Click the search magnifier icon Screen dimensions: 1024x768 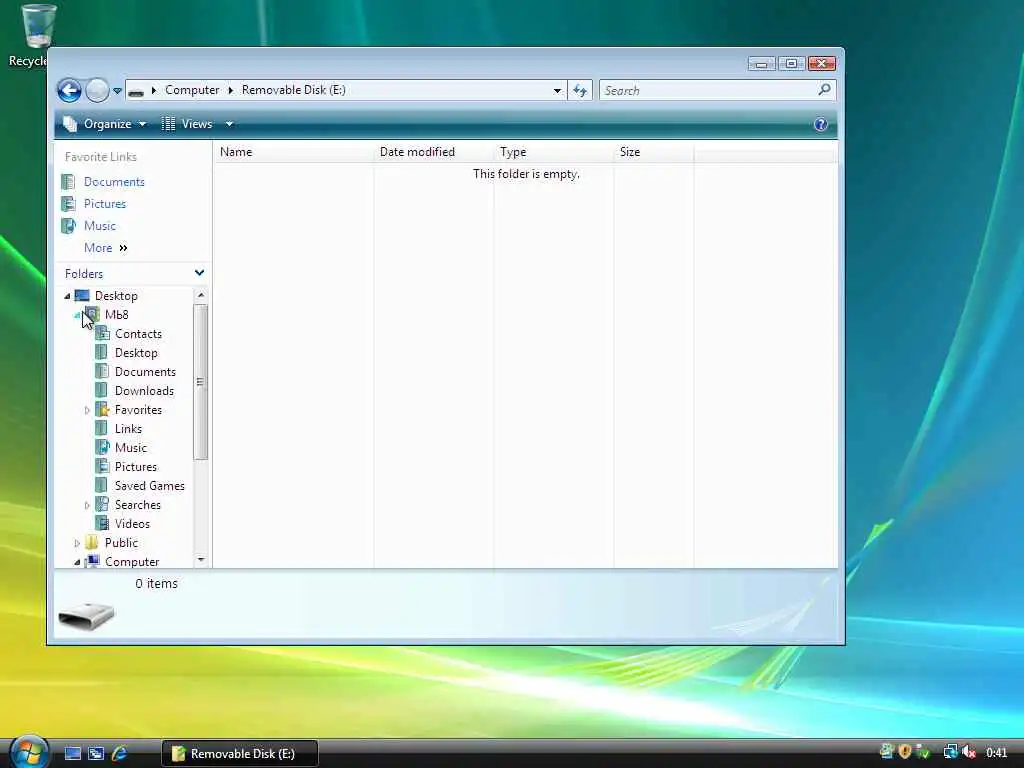click(824, 89)
